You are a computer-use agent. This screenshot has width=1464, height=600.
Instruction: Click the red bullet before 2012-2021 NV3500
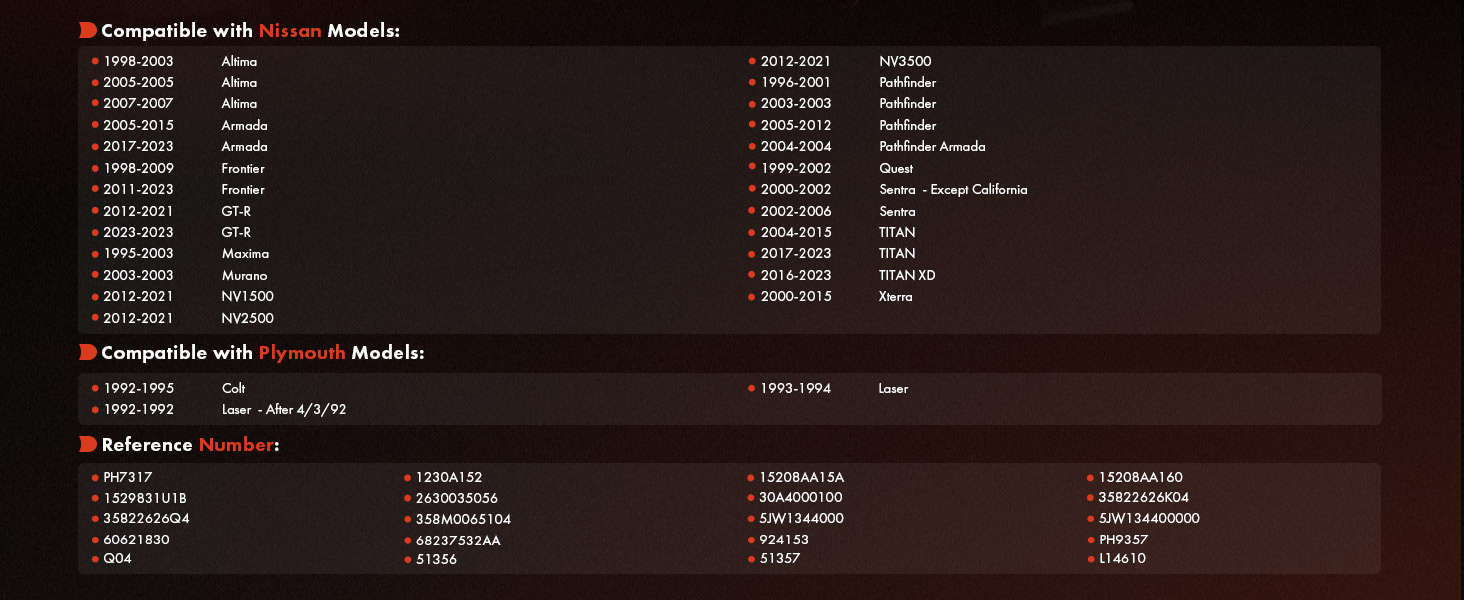pyautogui.click(x=752, y=62)
